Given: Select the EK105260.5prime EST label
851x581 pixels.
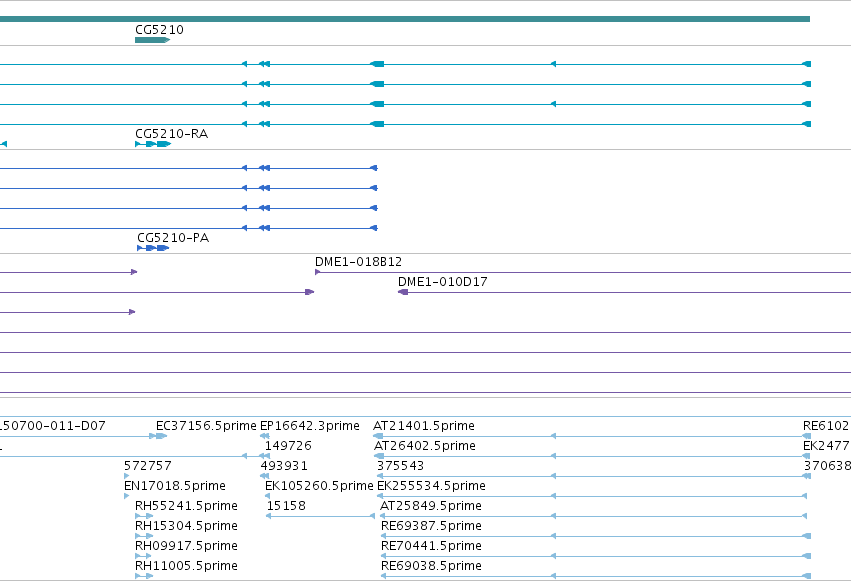Looking at the screenshot, I should pyautogui.click(x=319, y=486).
